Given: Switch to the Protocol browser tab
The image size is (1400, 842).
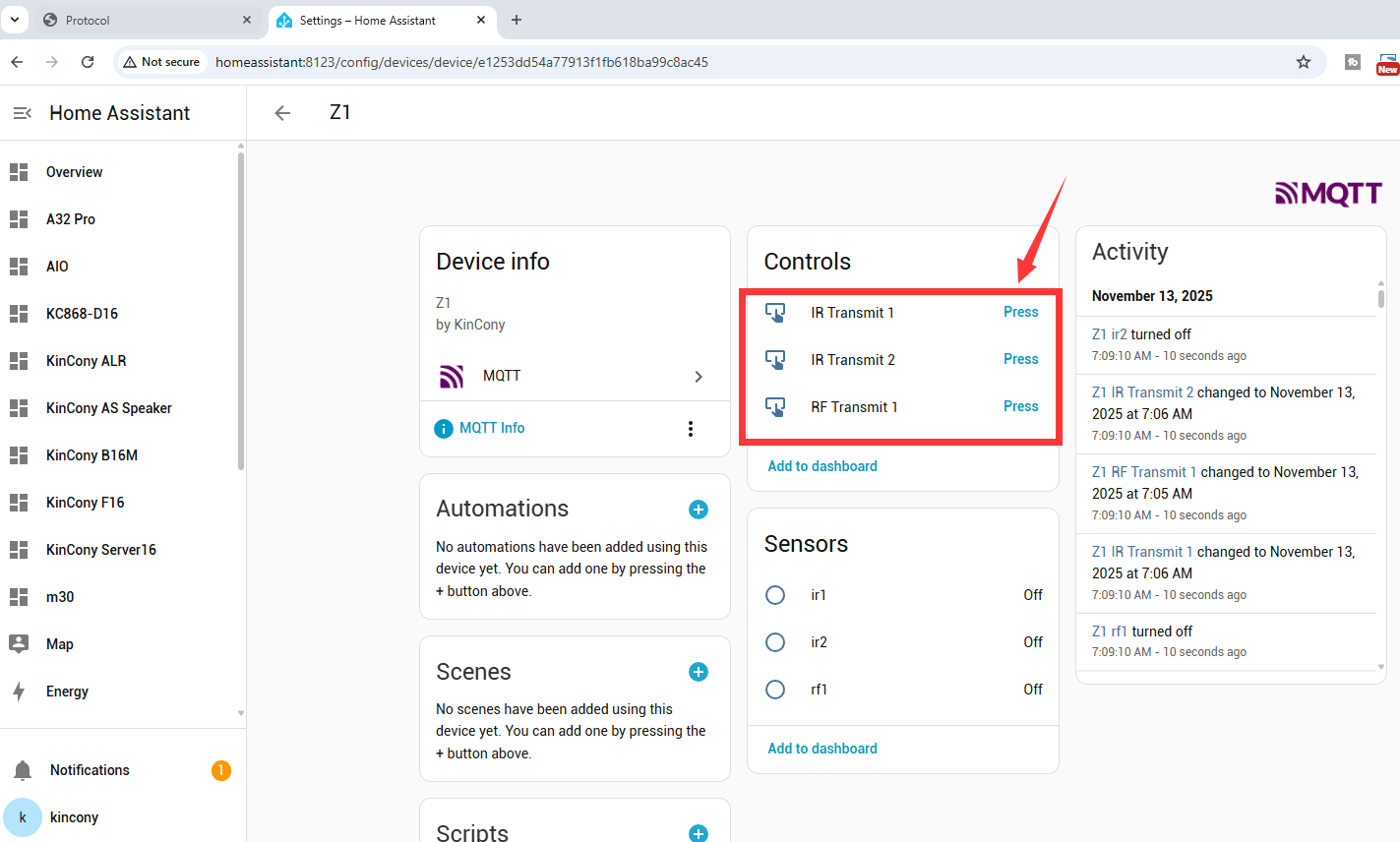Looking at the screenshot, I should 138,20.
